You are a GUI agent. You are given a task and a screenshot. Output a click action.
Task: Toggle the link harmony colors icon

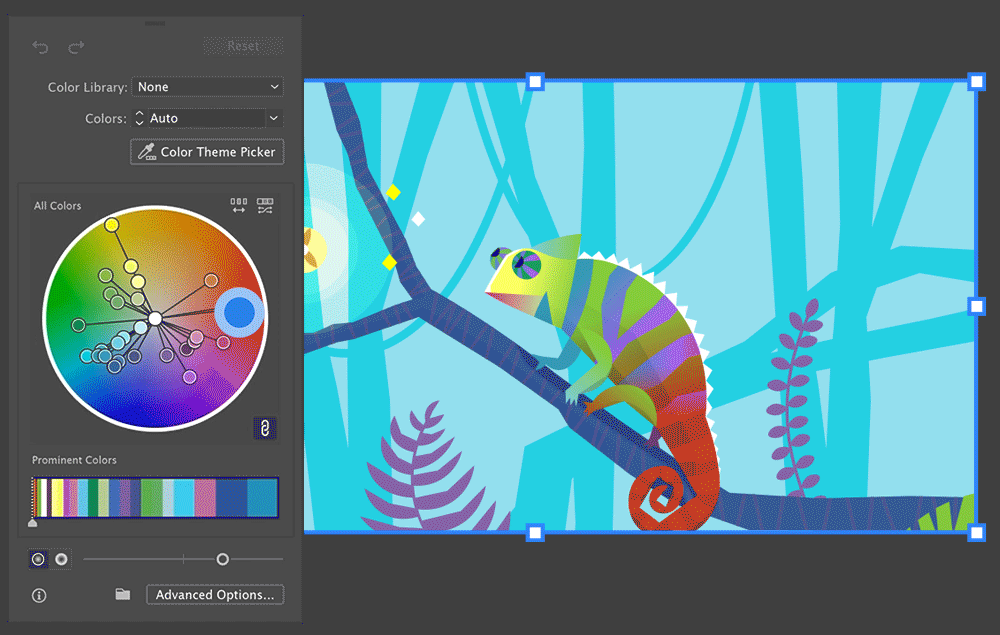[264, 428]
